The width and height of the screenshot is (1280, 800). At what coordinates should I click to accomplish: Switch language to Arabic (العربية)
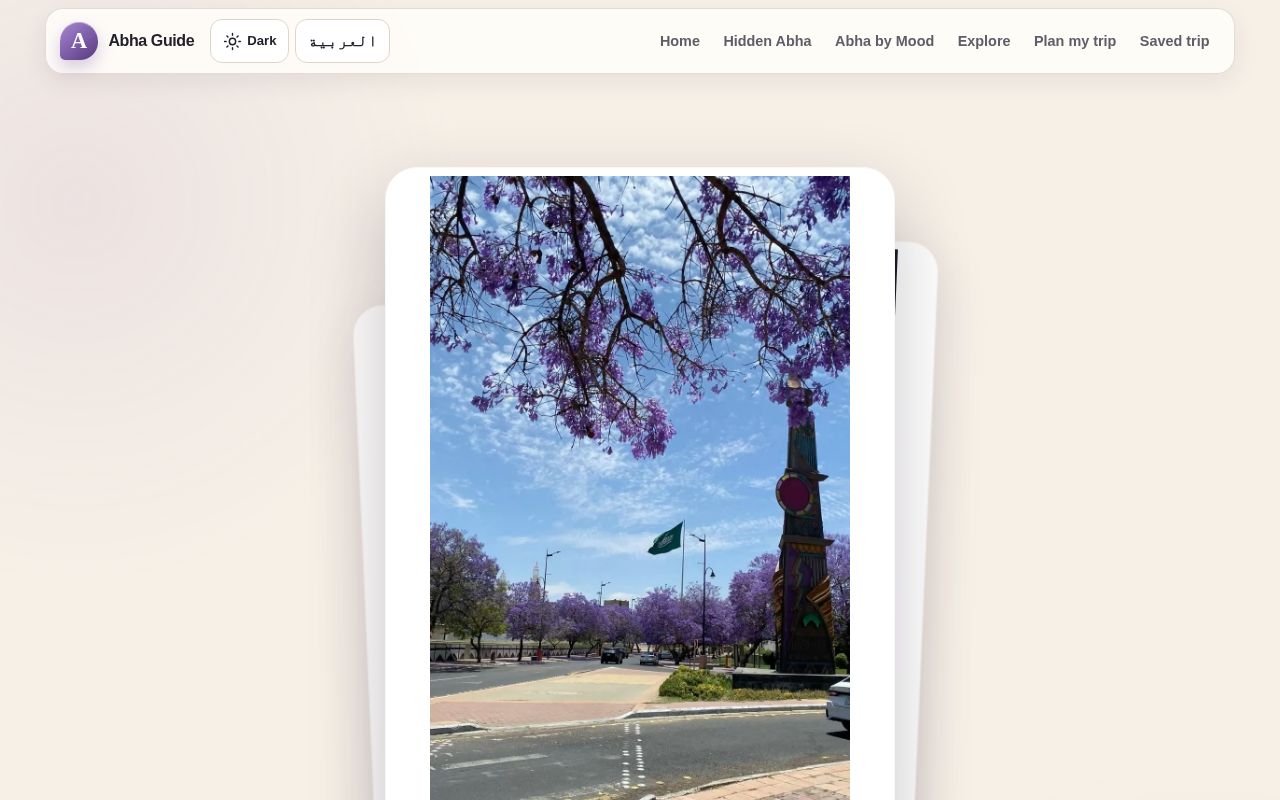coord(342,41)
